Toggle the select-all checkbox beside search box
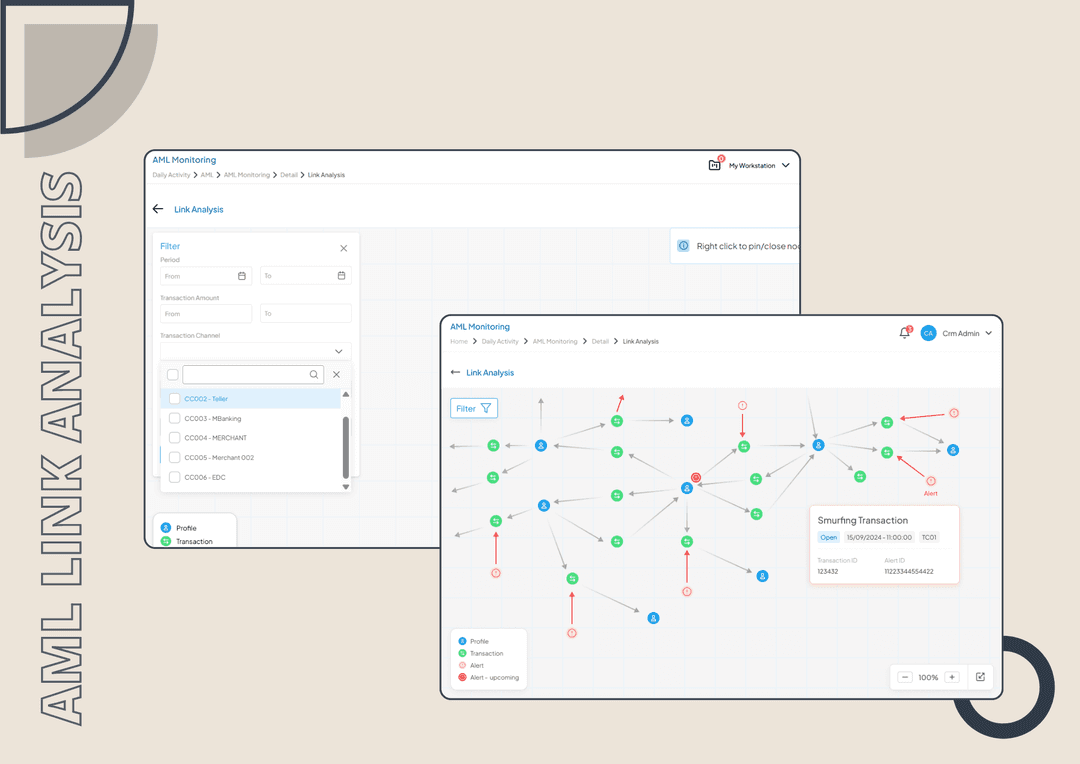The height and width of the screenshot is (764, 1080). click(x=172, y=375)
